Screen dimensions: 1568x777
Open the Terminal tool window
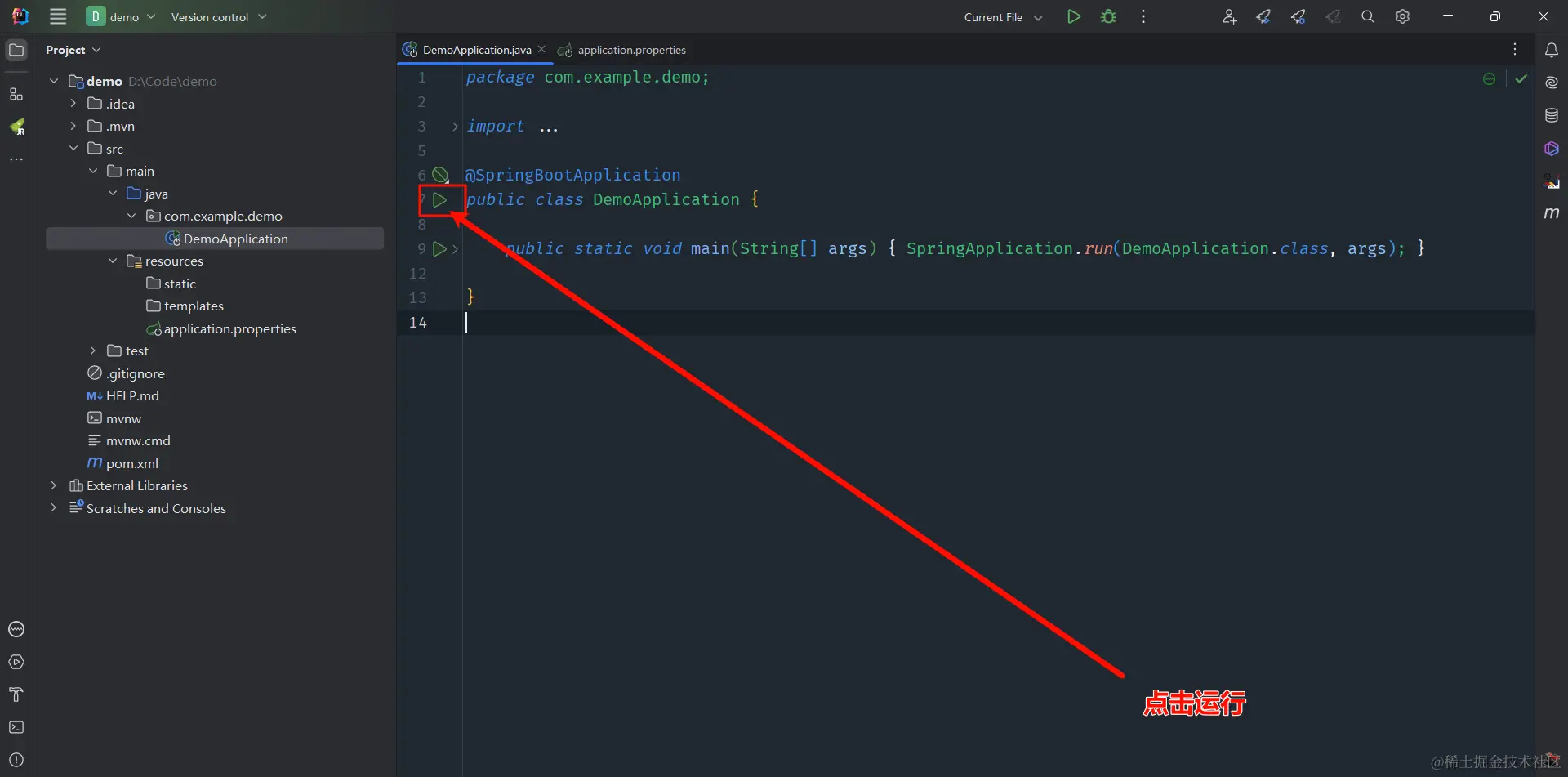pyautogui.click(x=16, y=727)
